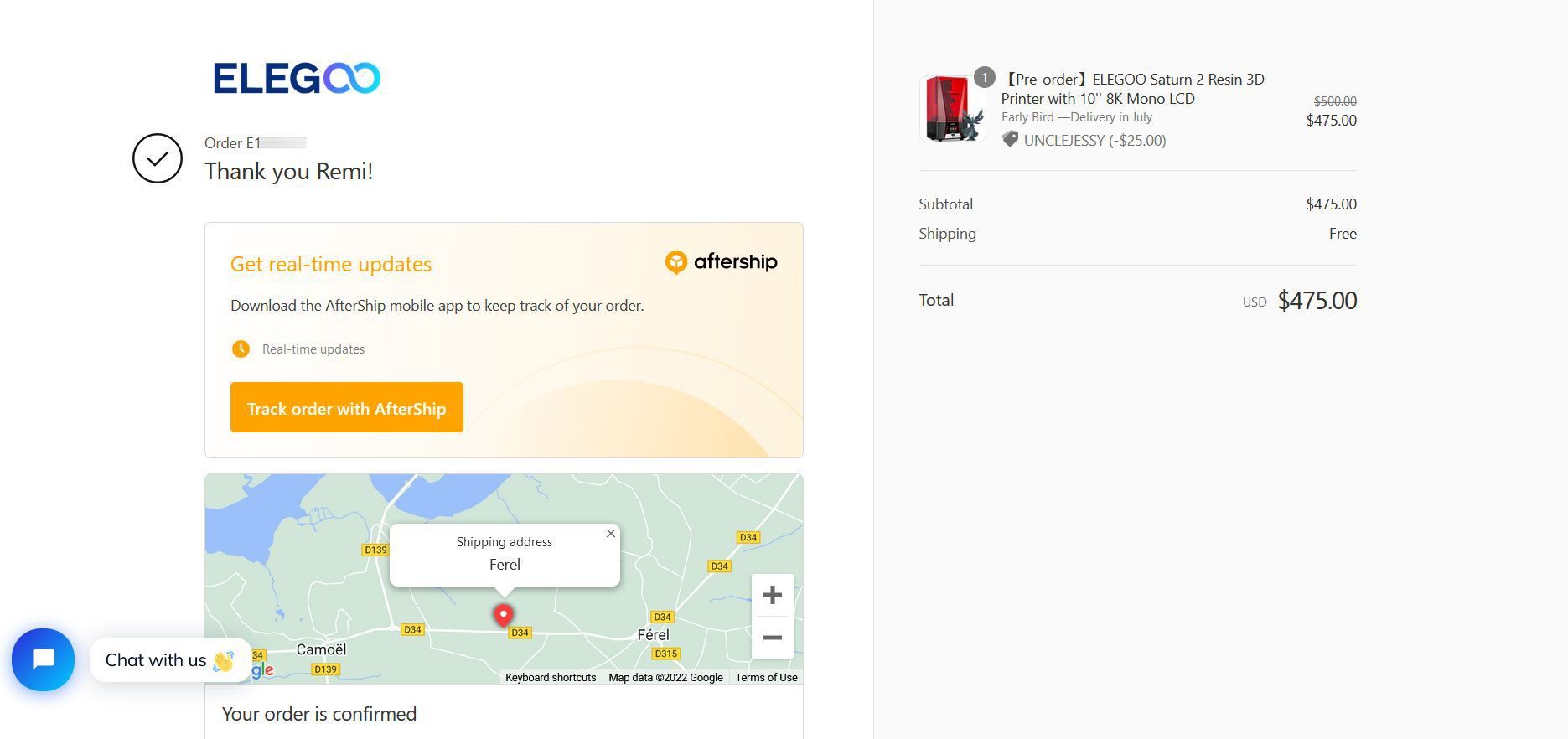This screenshot has width=1568, height=739.
Task: Click the UNCLEJESSY discount code text
Action: point(1094,140)
